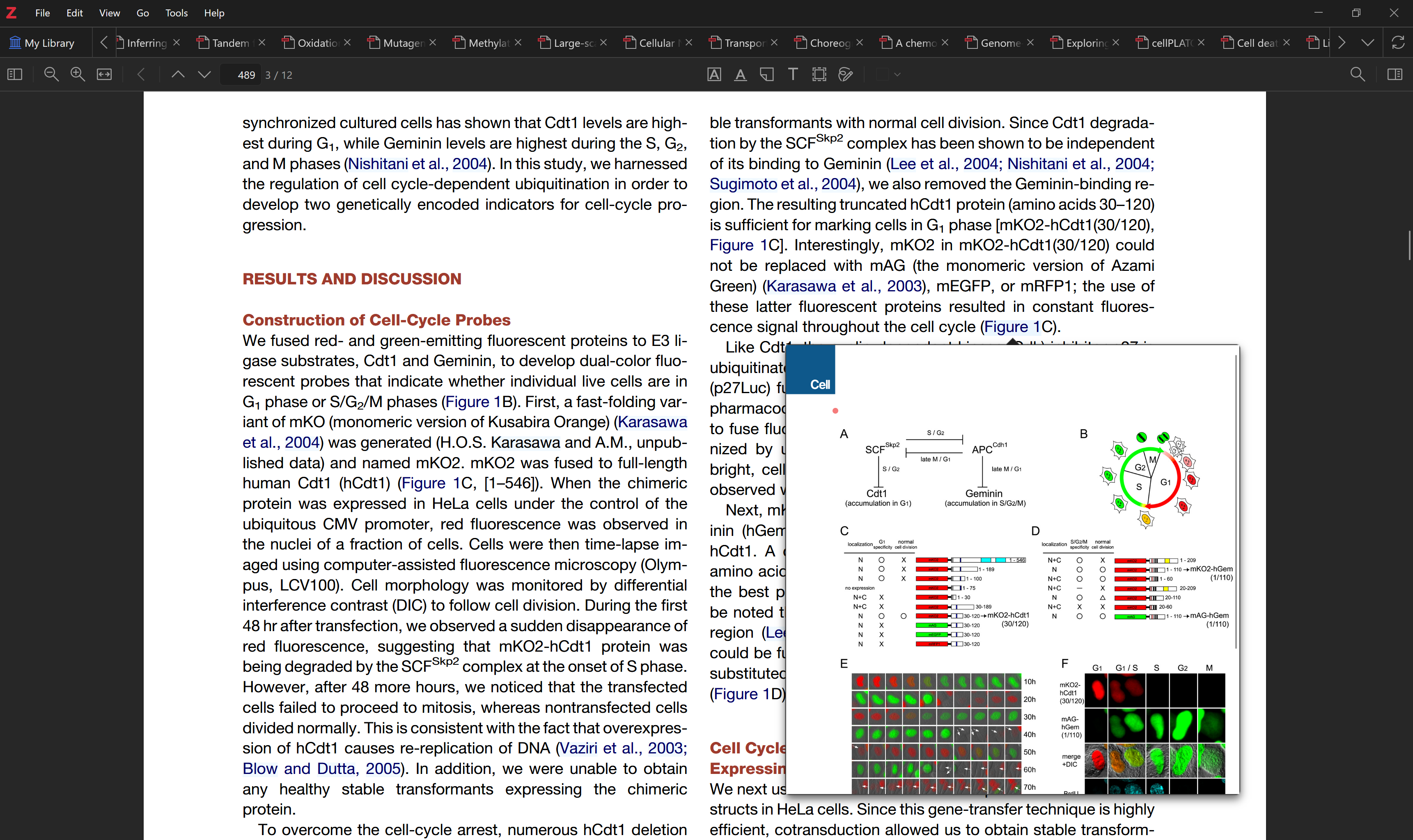Toggle the right context pane

(1395, 75)
